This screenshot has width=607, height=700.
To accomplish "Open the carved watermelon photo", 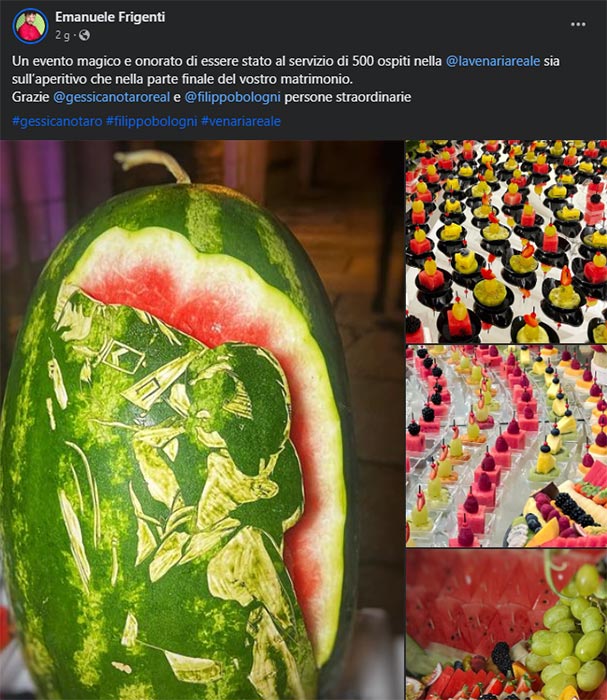I will click(x=202, y=420).
